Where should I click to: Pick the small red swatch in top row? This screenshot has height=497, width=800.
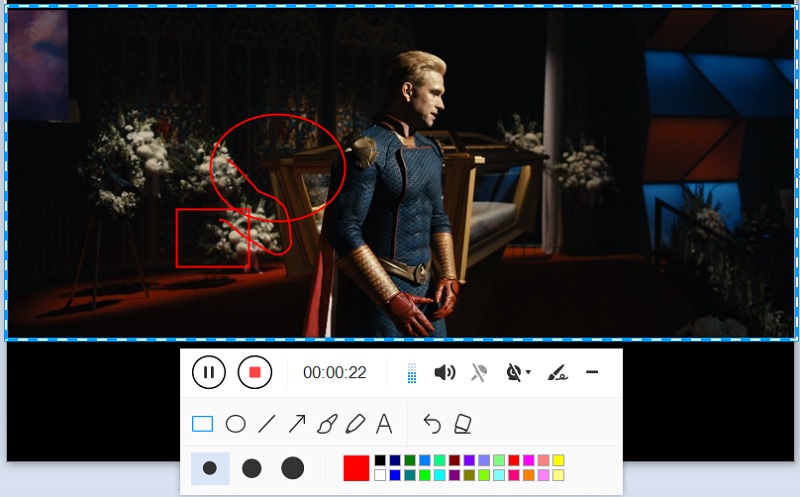tap(514, 460)
